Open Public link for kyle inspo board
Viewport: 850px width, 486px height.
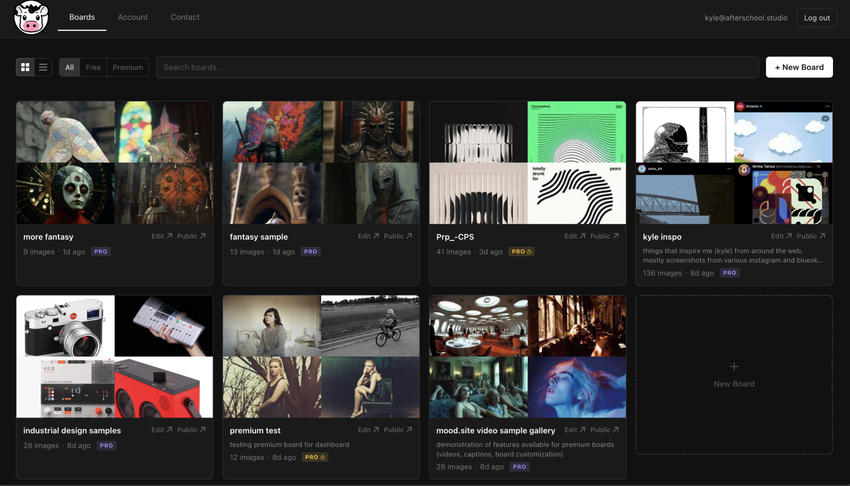[x=811, y=237]
